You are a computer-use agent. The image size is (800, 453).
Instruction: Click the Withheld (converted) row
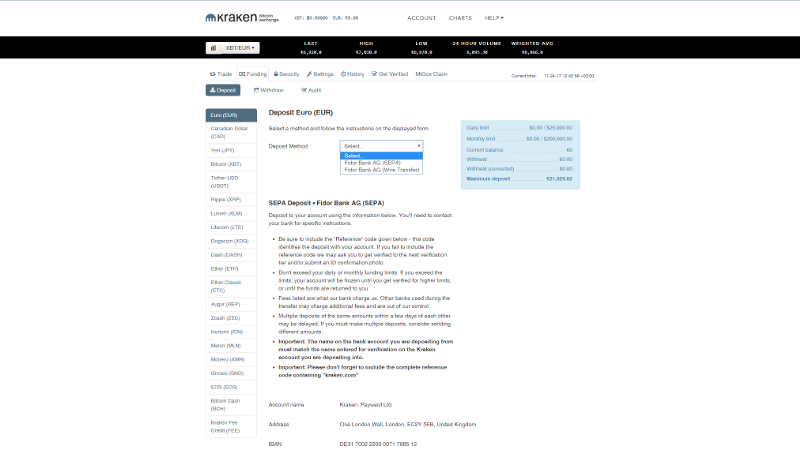519,169
